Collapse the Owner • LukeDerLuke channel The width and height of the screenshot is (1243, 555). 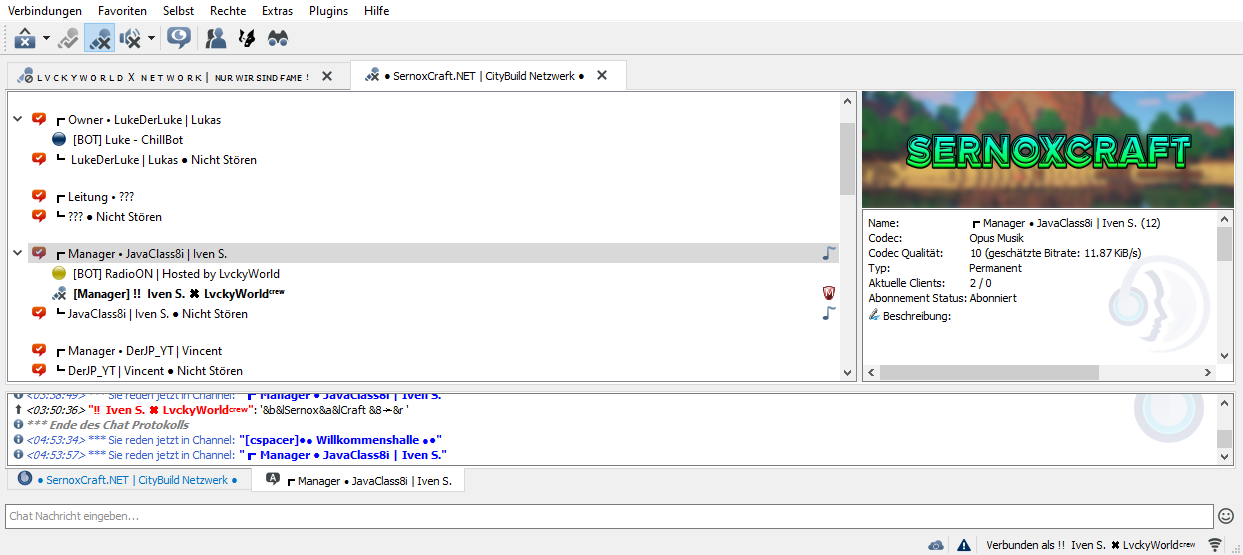tap(18, 119)
